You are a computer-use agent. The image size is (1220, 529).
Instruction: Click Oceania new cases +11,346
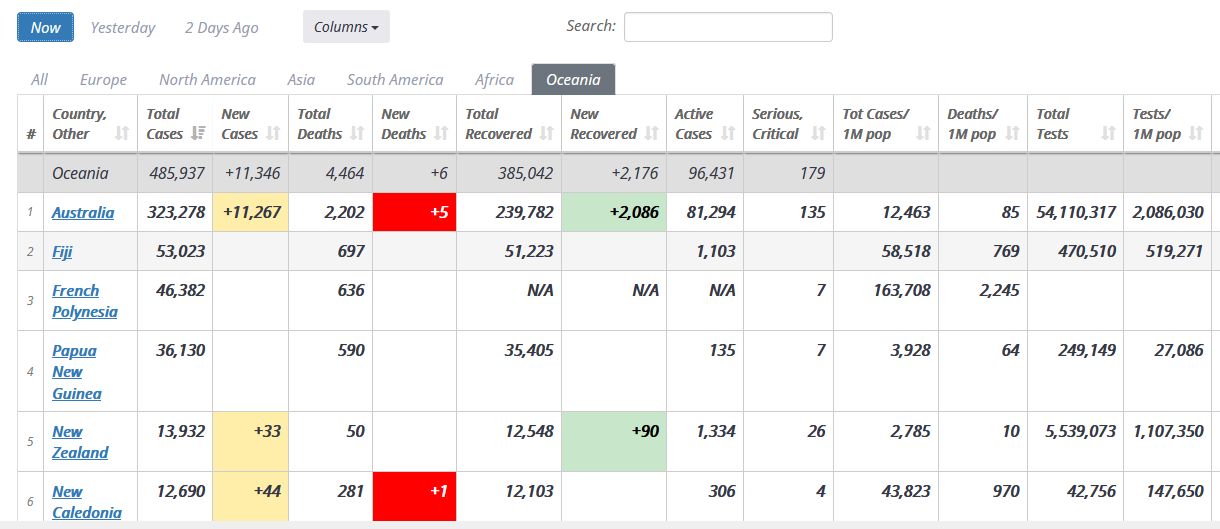coord(253,173)
